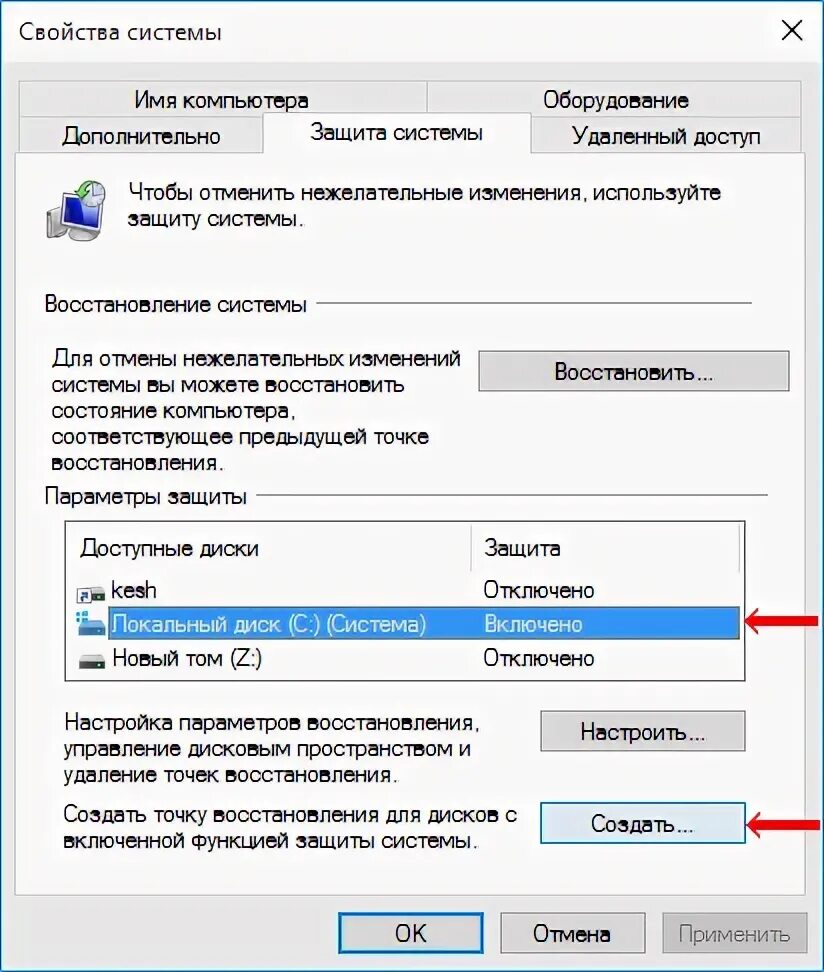
Task: Click the Защита column header
Action: [x=605, y=548]
